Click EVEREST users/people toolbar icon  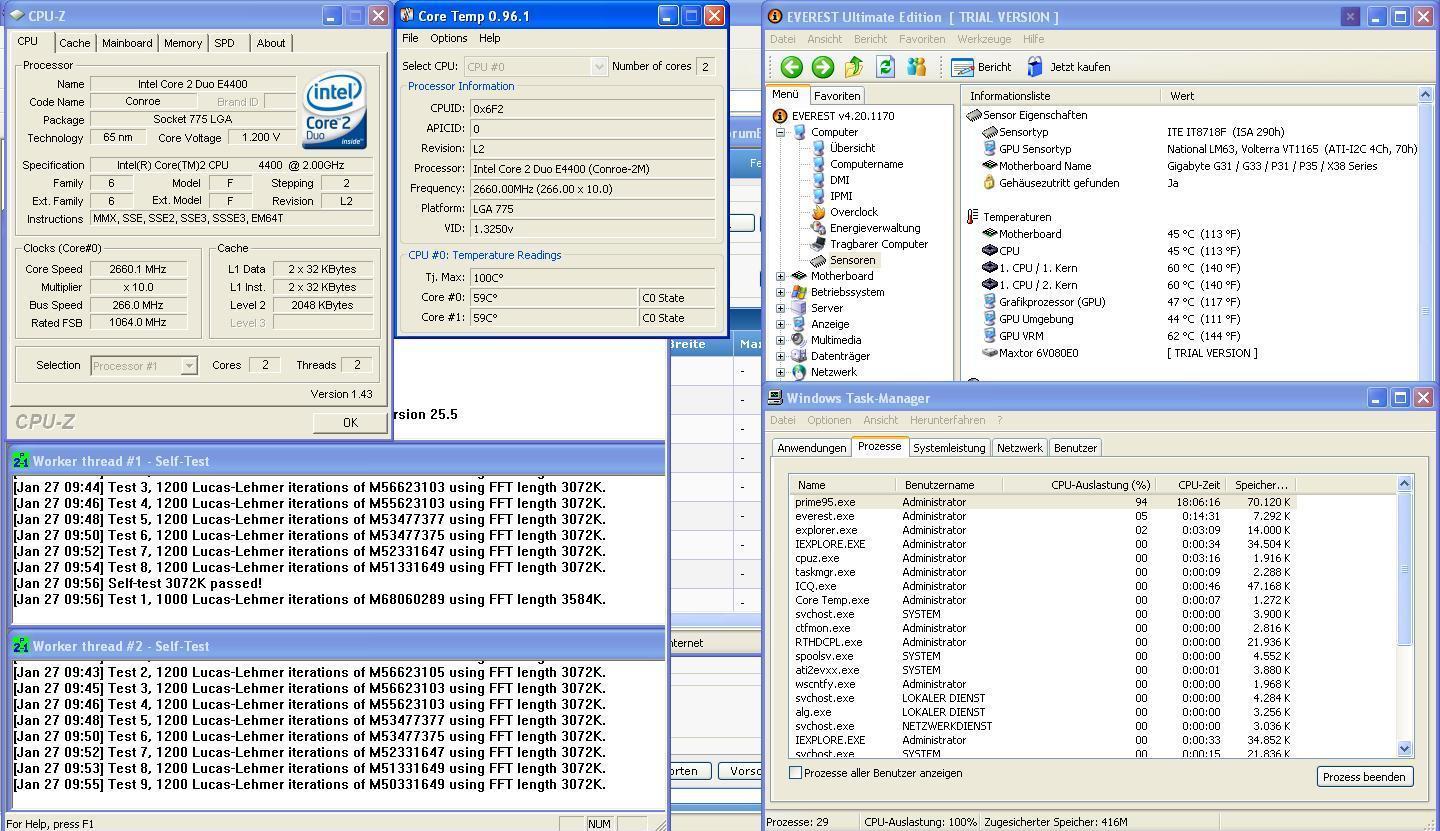[x=916, y=67]
